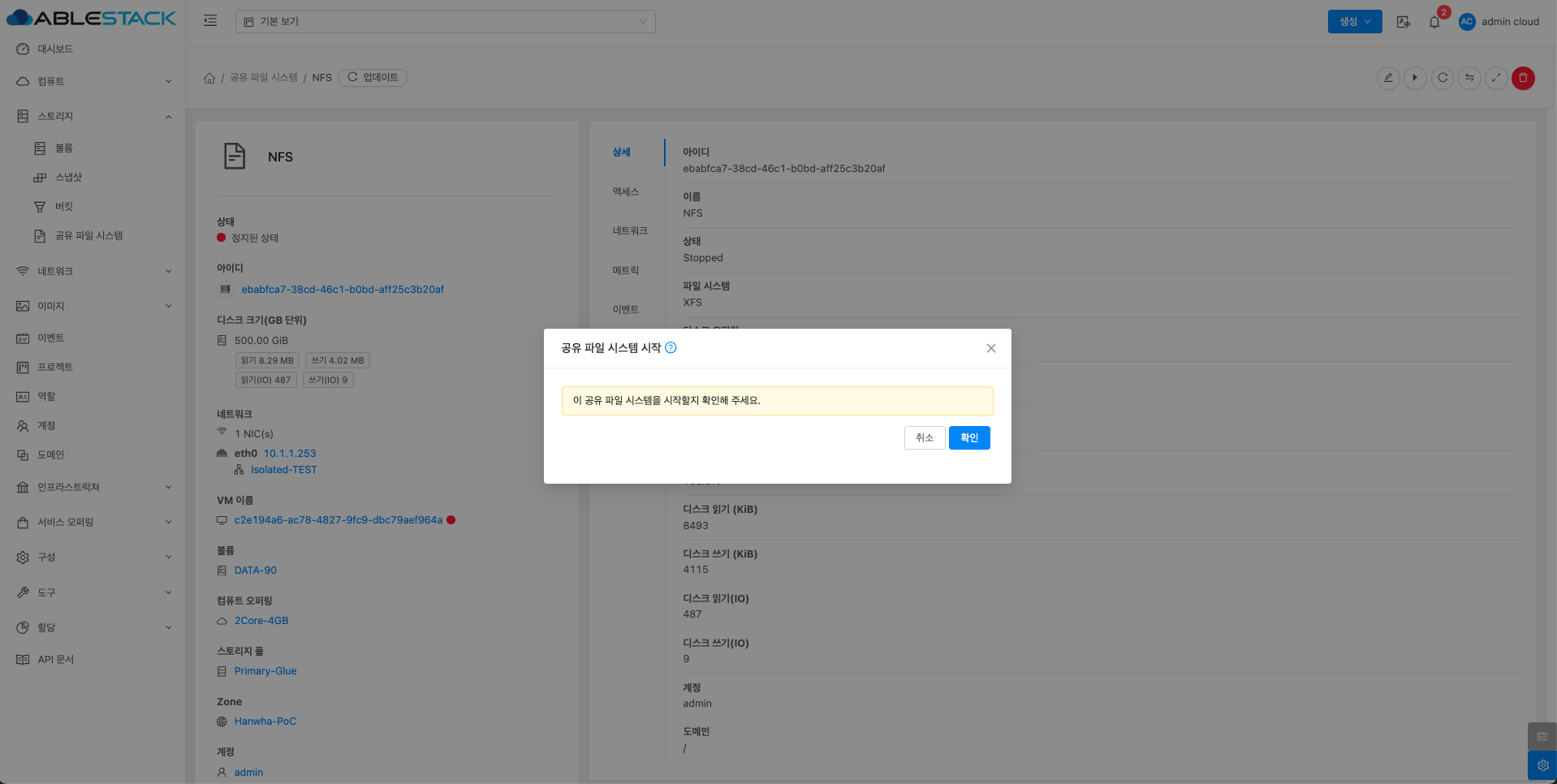Click the restart circular arrow toolbar icon

pyautogui.click(x=1443, y=78)
